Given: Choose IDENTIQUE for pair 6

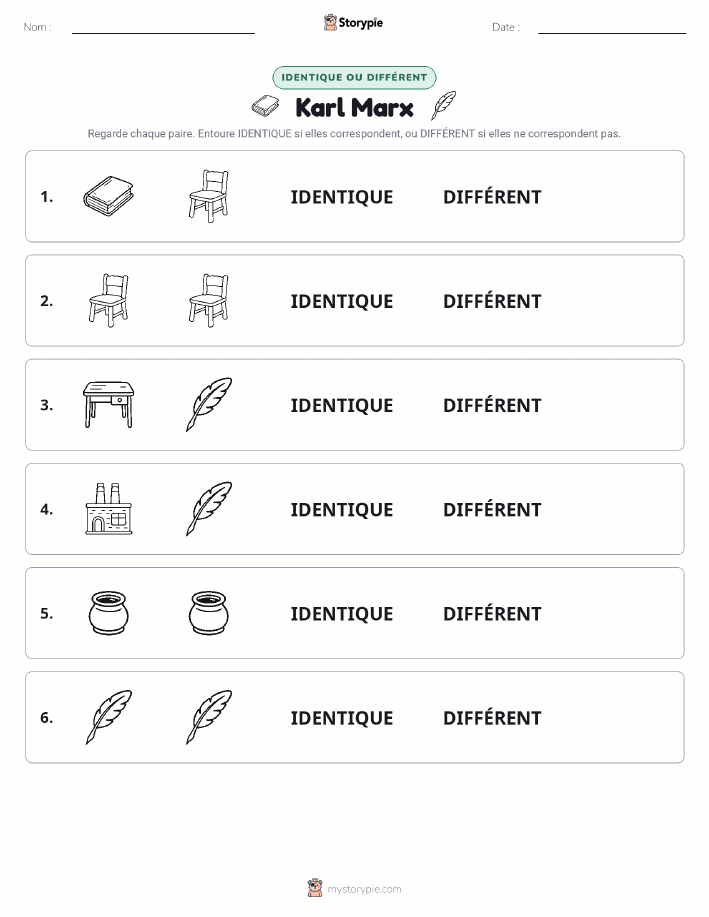Looking at the screenshot, I should [342, 718].
